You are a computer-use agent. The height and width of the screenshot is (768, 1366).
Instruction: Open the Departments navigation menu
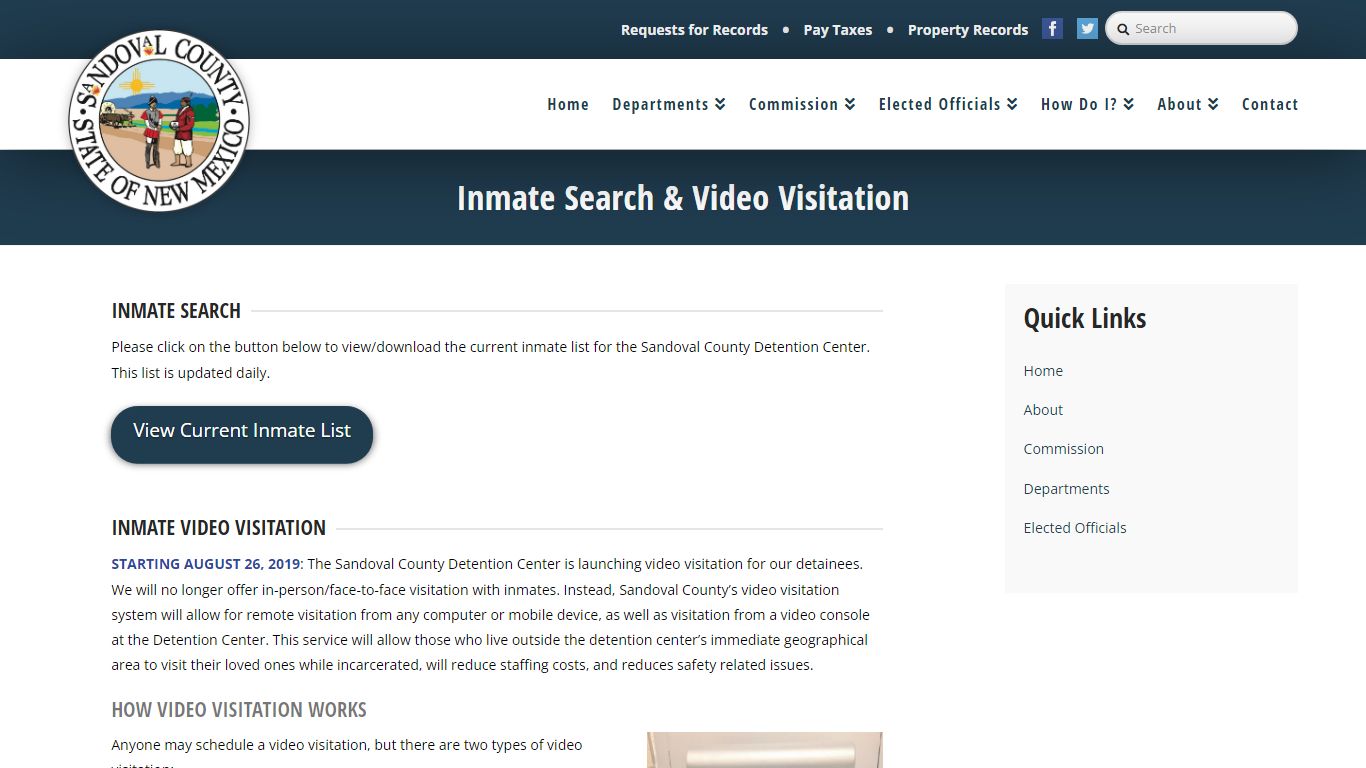660,104
